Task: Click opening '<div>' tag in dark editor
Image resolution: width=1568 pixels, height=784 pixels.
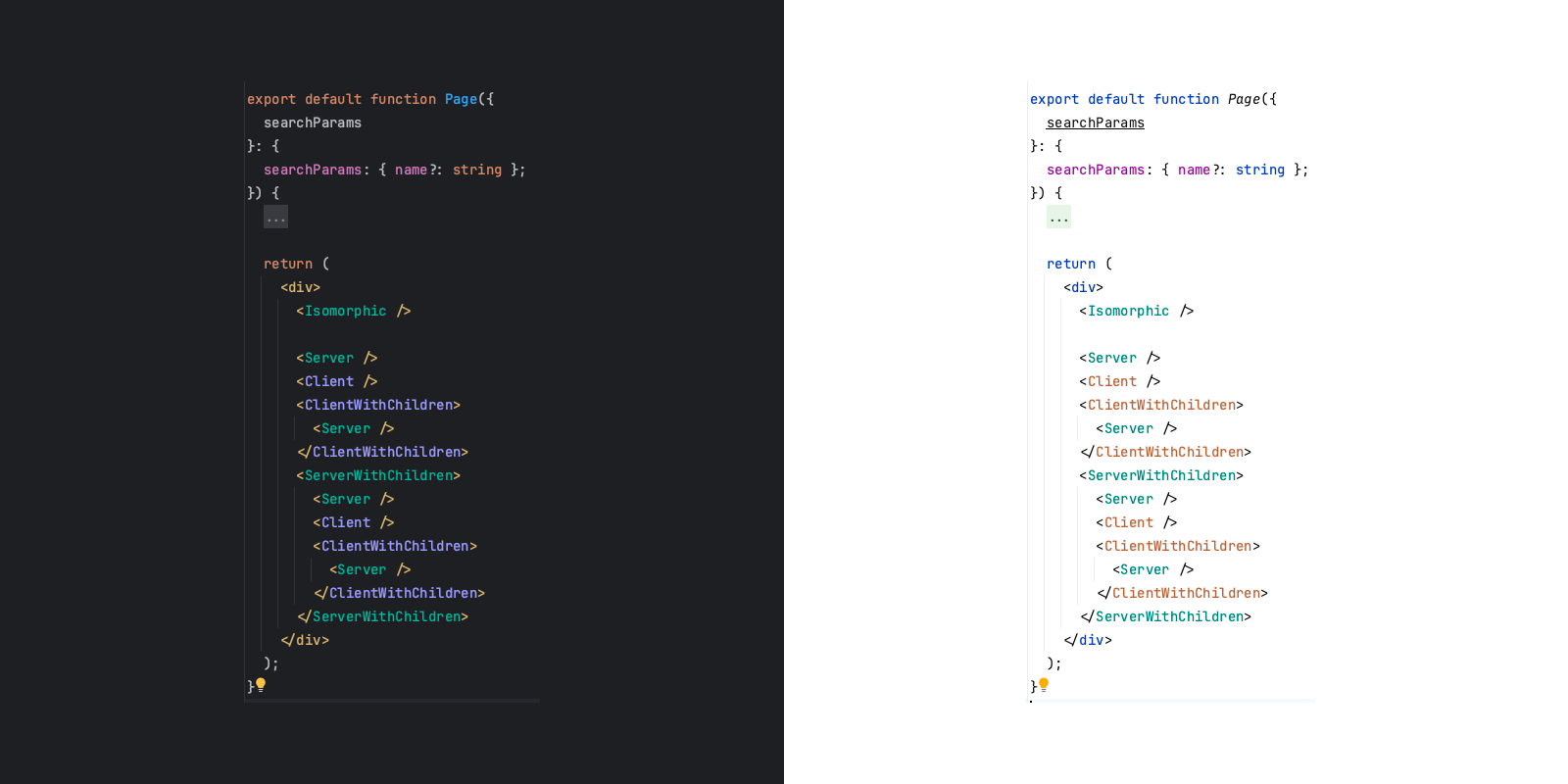Action: coord(301,287)
